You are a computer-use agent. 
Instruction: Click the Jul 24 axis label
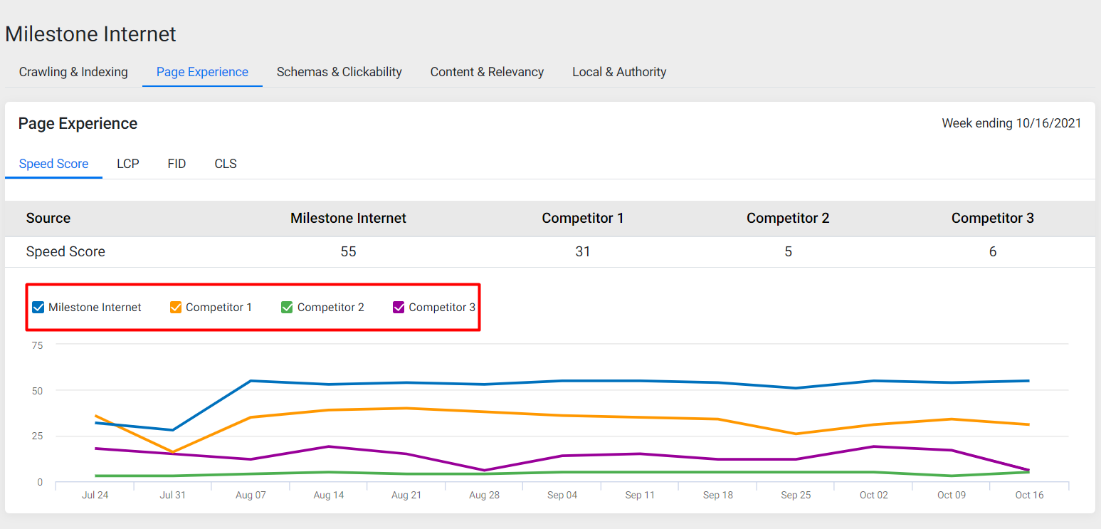point(95,495)
